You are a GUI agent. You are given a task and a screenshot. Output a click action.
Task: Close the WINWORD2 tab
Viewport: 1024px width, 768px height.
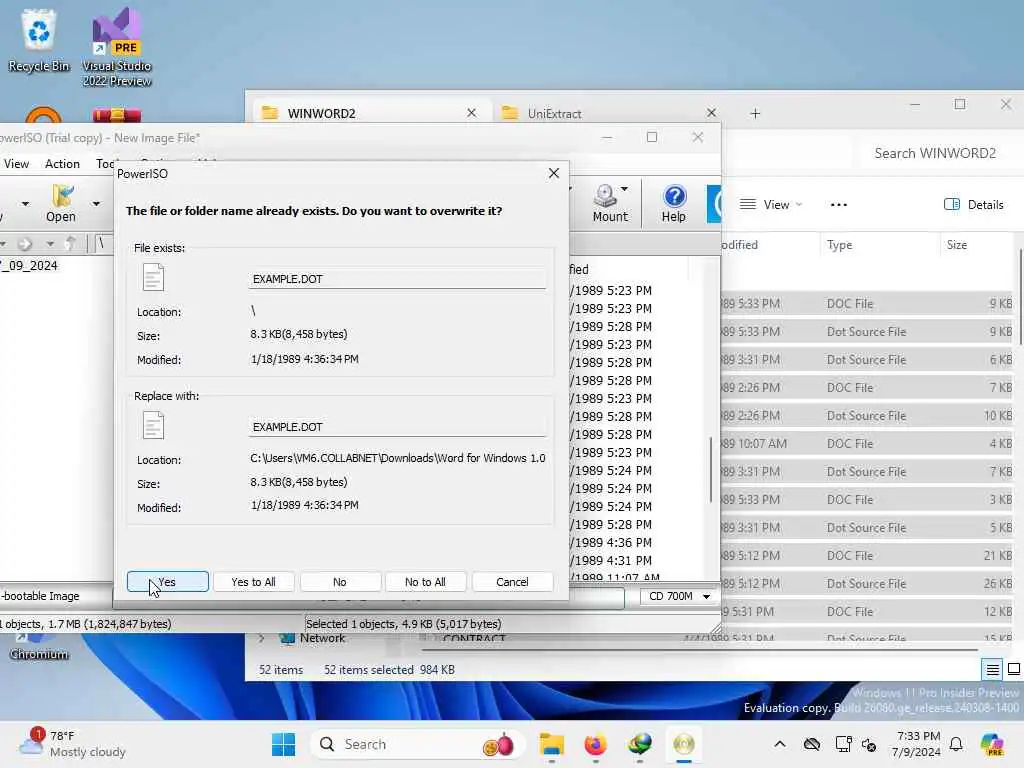tap(472, 113)
